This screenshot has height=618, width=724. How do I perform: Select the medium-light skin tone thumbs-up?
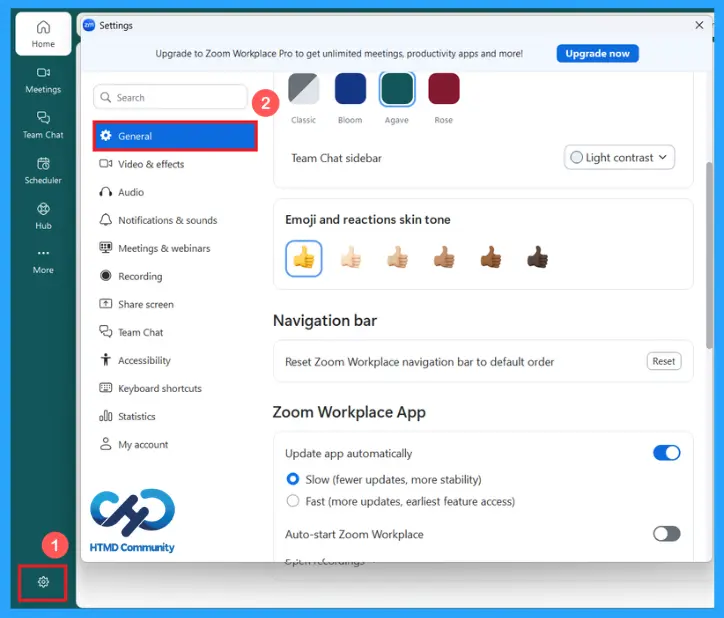398,258
